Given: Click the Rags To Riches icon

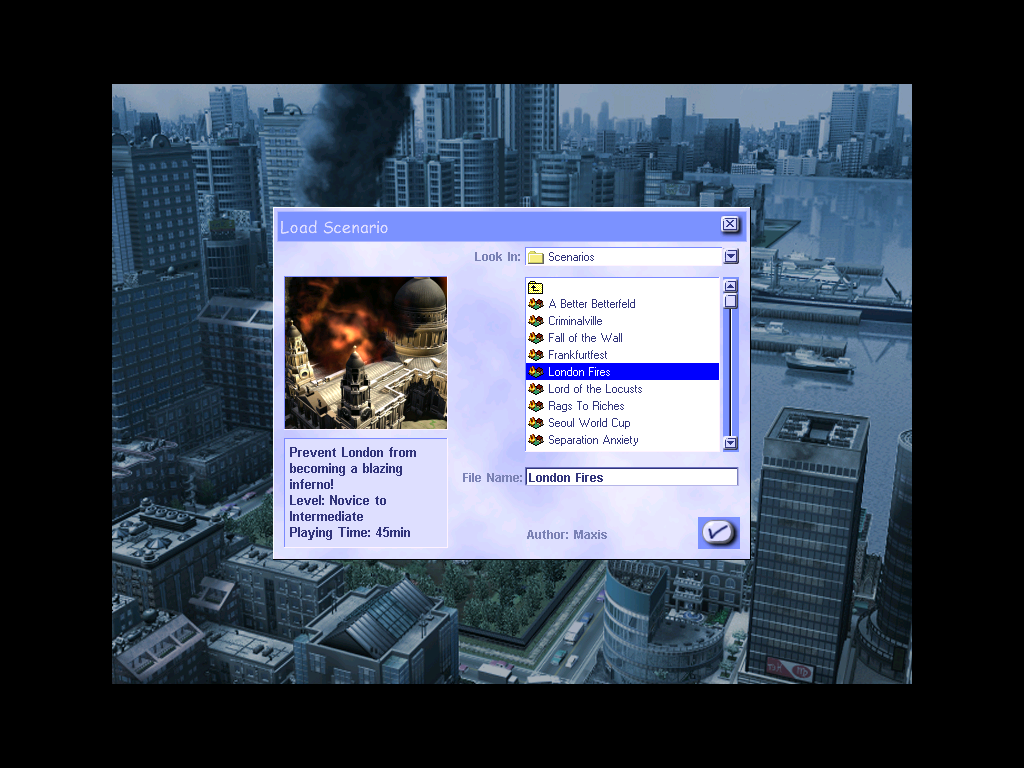Looking at the screenshot, I should pyautogui.click(x=536, y=406).
